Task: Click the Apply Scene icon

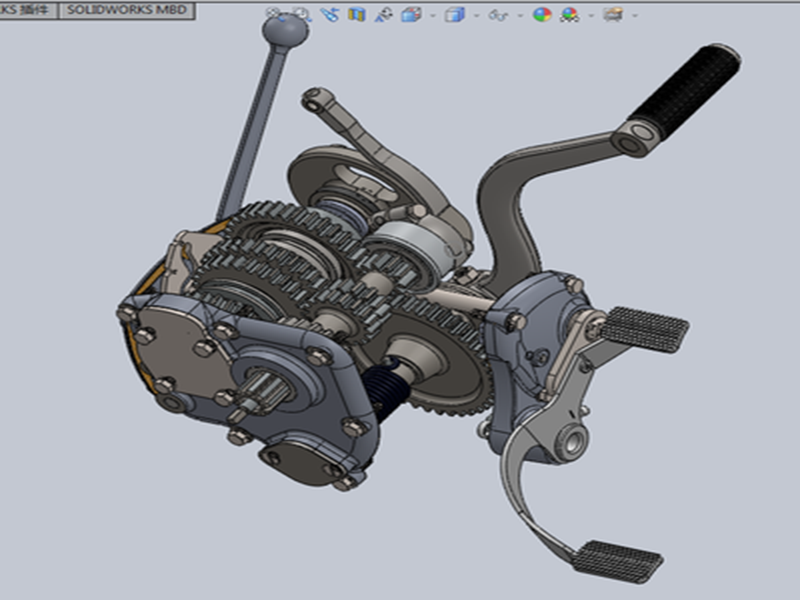Action: tap(570, 15)
